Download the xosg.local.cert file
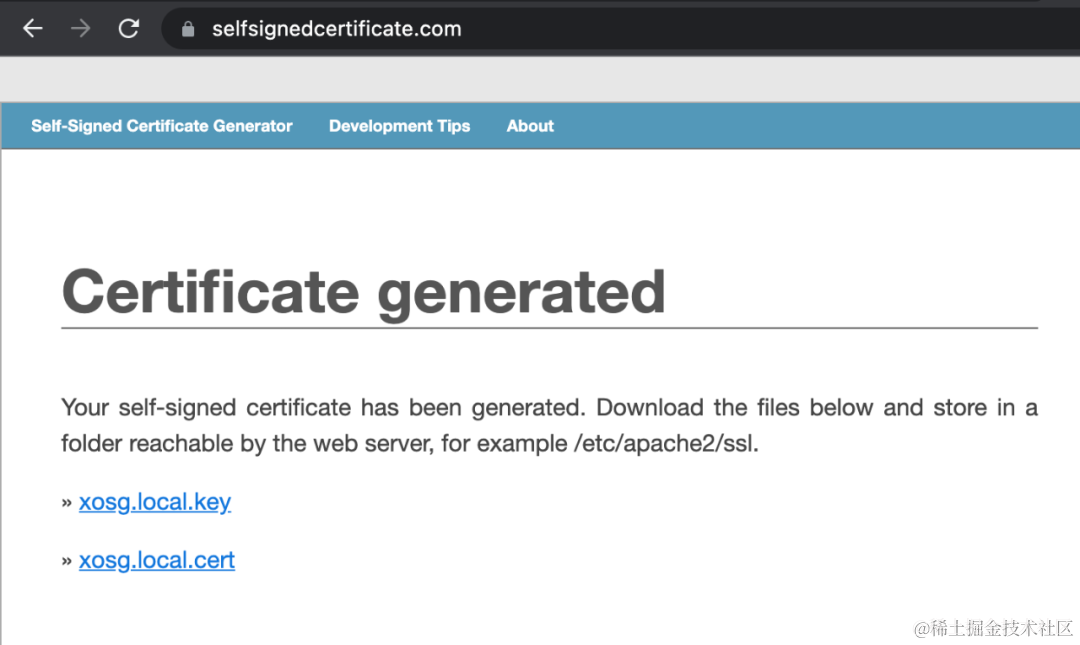The height and width of the screenshot is (645, 1080). pos(157,560)
